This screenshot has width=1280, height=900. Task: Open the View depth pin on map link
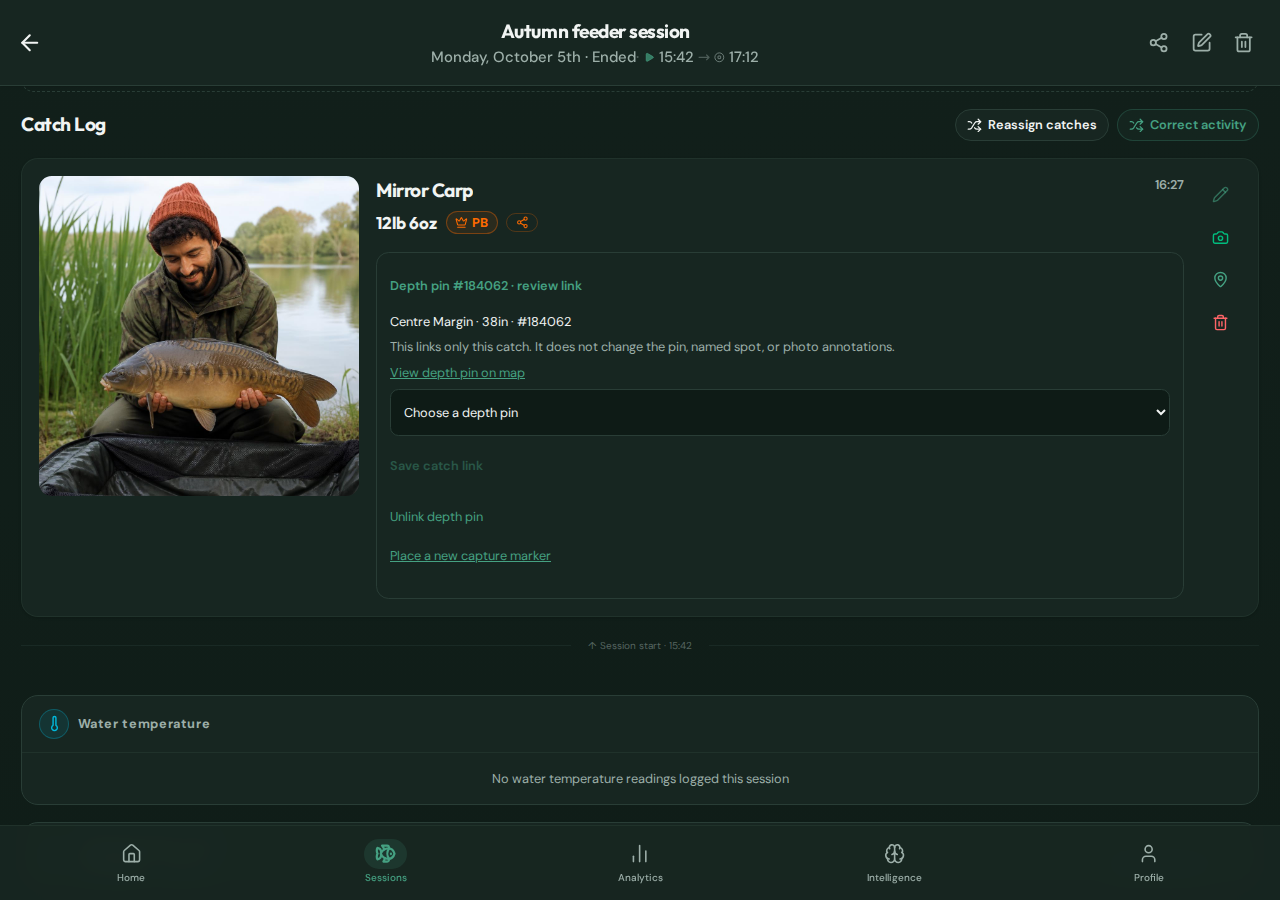click(x=457, y=373)
